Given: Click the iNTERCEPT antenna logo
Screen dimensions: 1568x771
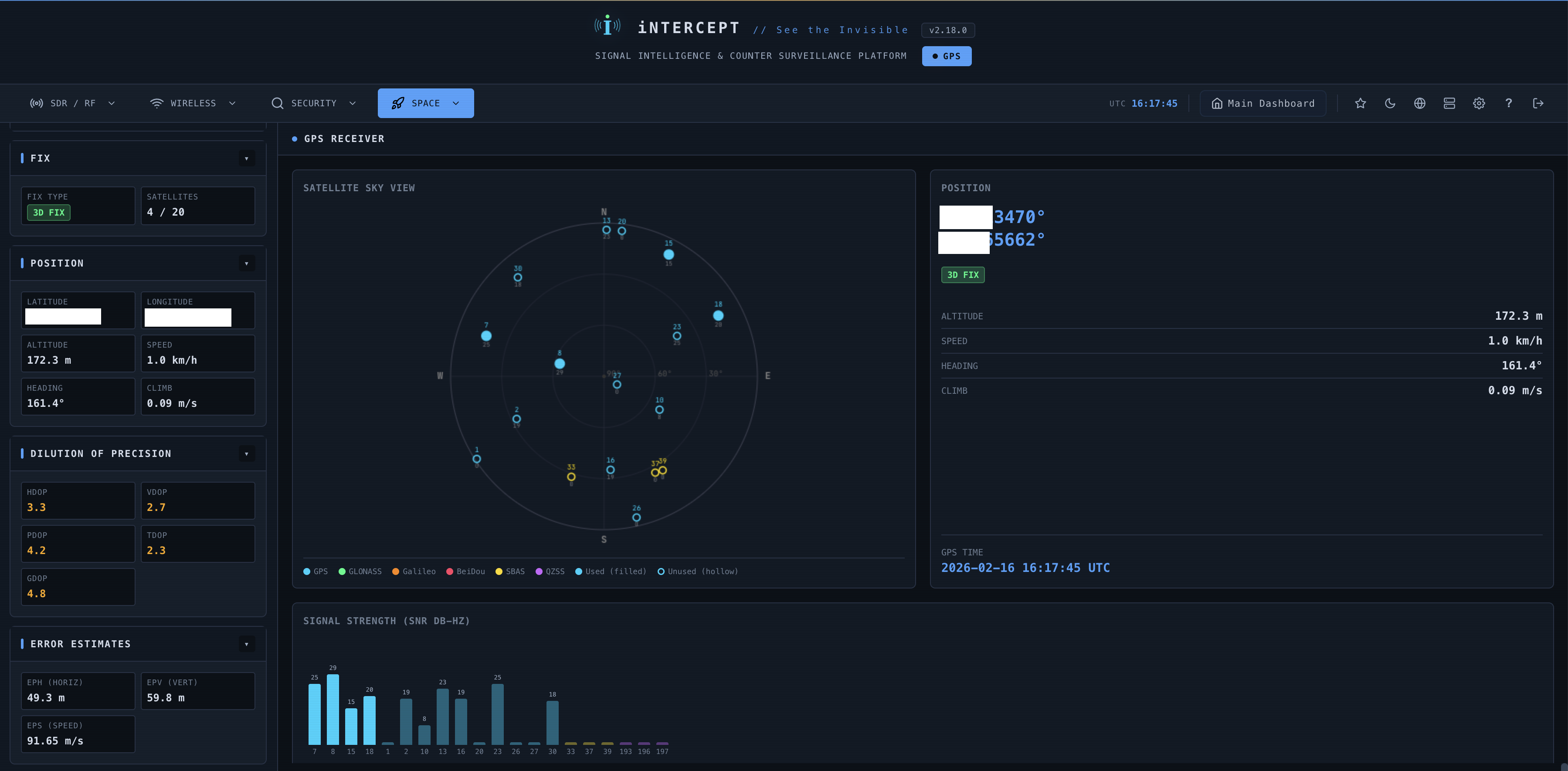Looking at the screenshot, I should tap(608, 26).
